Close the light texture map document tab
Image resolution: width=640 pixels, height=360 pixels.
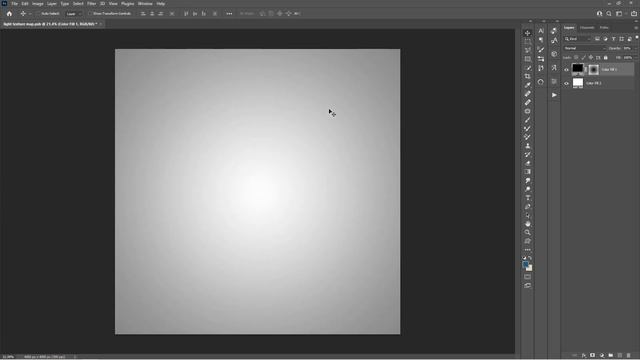click(x=101, y=24)
